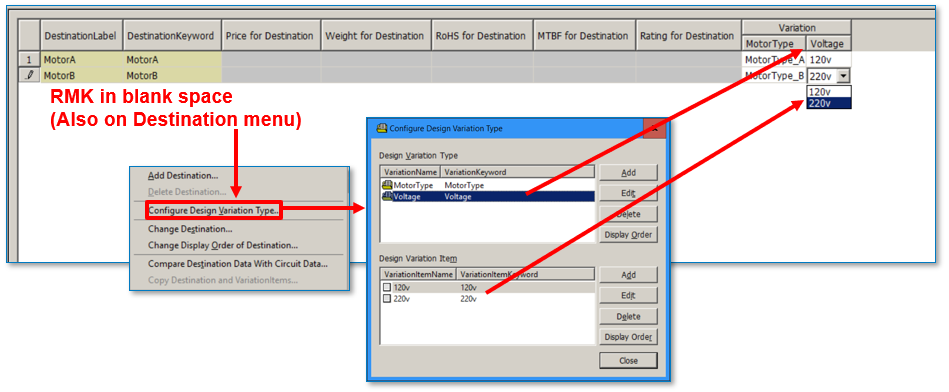949x392 pixels.
Task: Click the MotorType variation column header
Action: [x=774, y=44]
